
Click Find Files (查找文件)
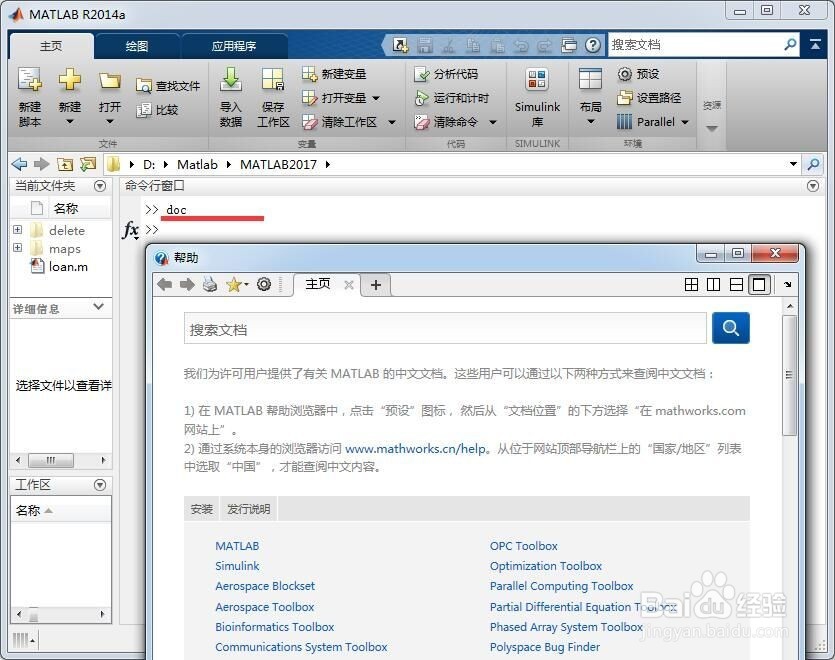coord(168,86)
